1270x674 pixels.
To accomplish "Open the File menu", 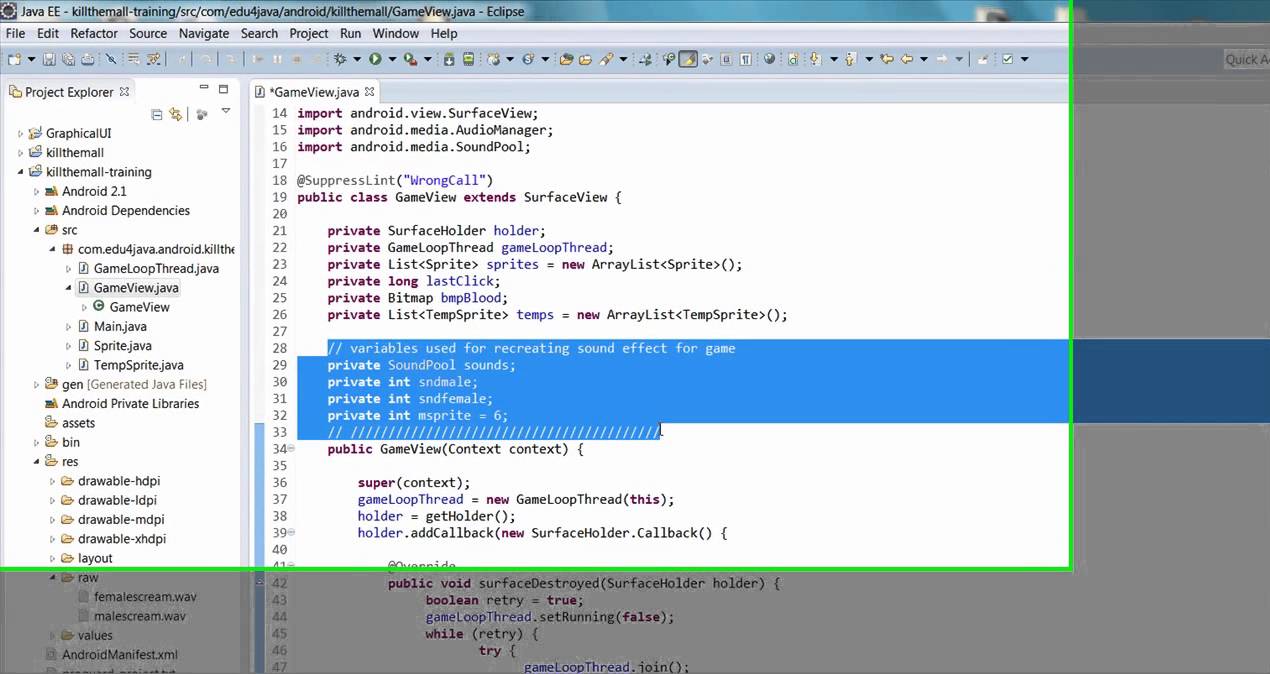I will pos(15,33).
